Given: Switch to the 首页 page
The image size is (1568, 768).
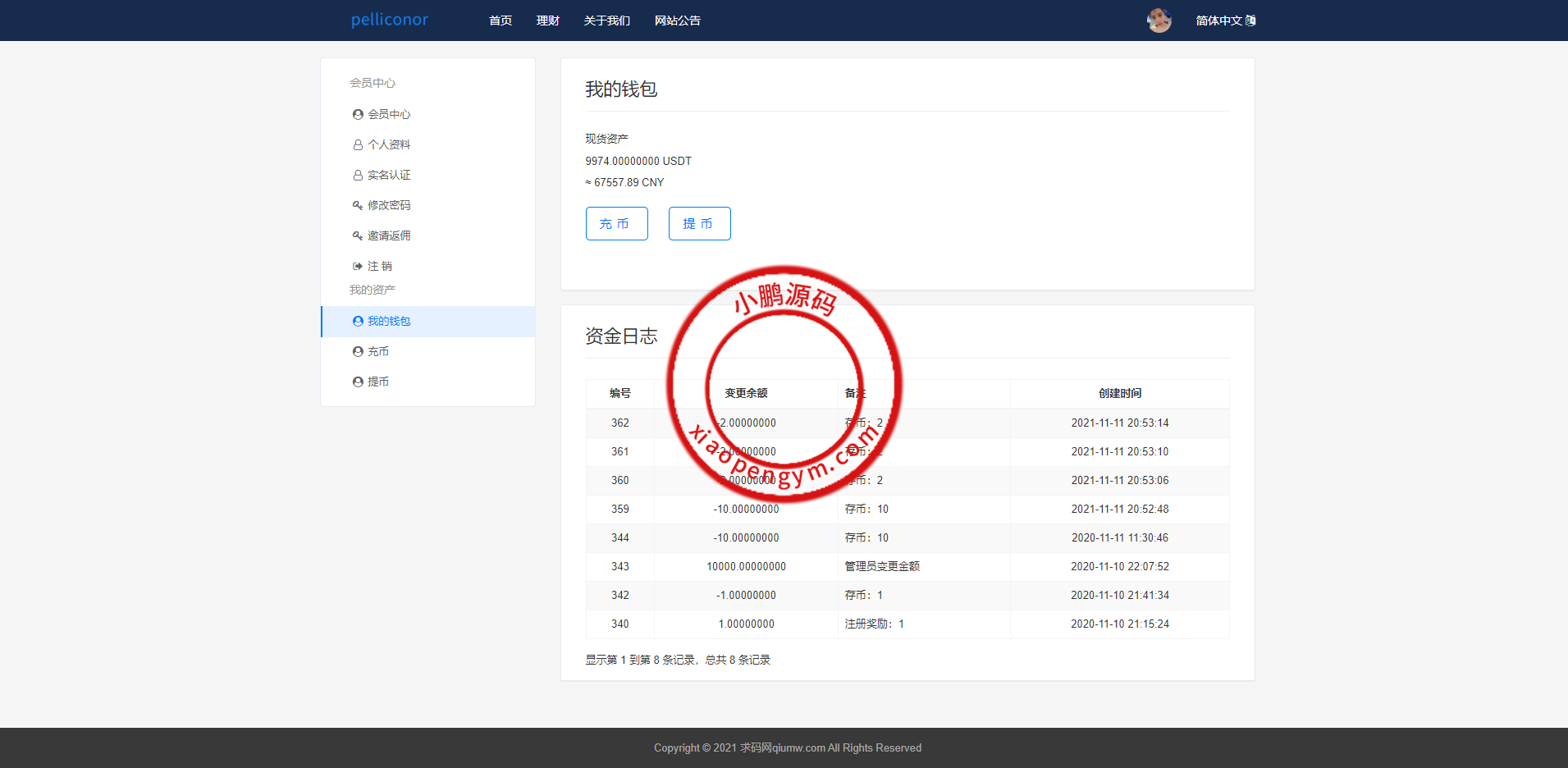Looking at the screenshot, I should click(500, 21).
